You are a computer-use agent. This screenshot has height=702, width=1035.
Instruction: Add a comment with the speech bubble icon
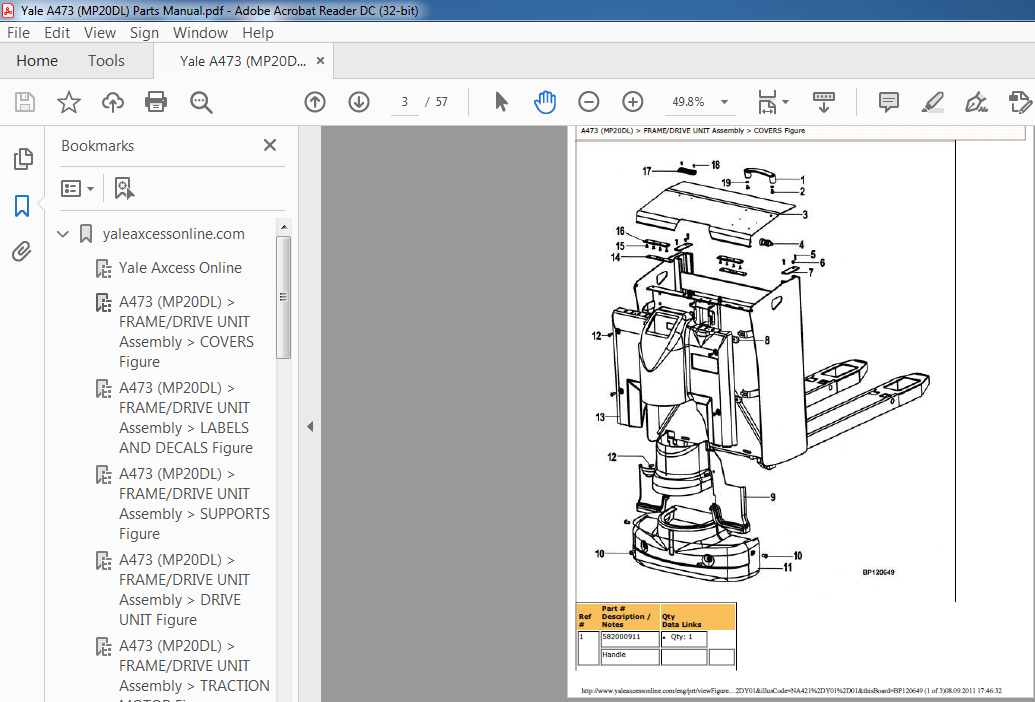(x=888, y=102)
